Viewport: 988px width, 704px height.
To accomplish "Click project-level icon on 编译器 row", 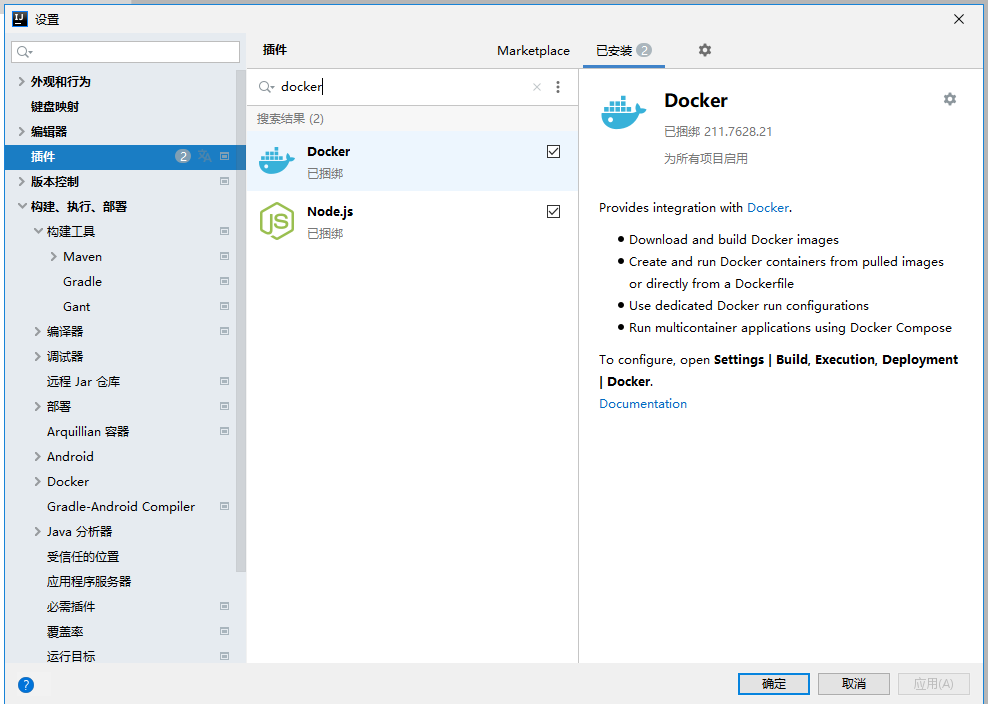I will pos(224,332).
